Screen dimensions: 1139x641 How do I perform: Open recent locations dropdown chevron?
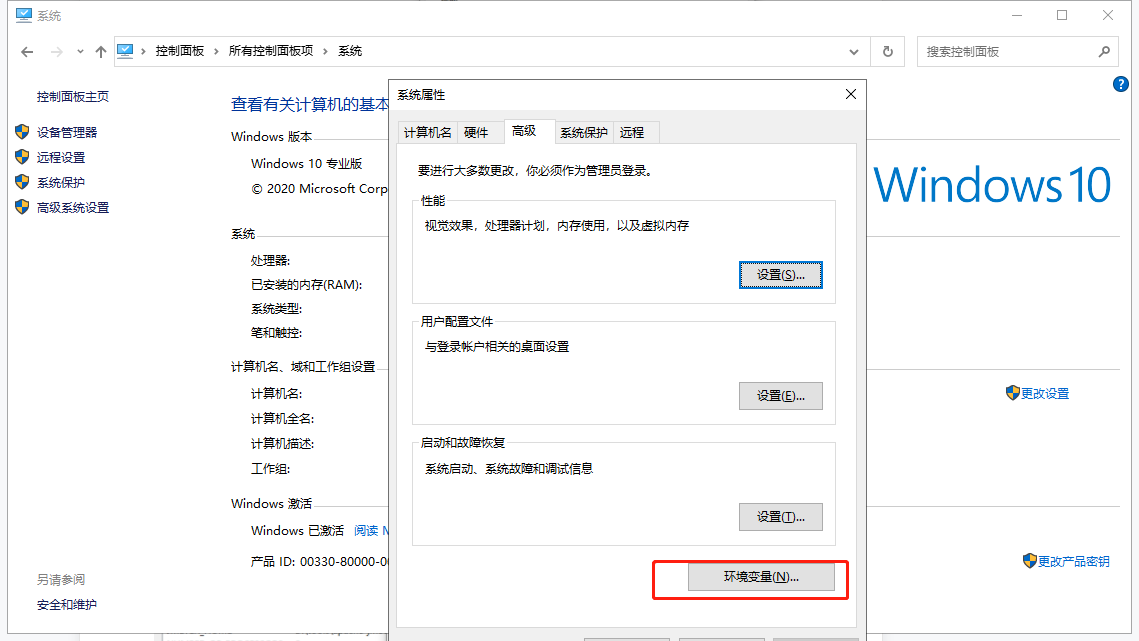(x=80, y=52)
